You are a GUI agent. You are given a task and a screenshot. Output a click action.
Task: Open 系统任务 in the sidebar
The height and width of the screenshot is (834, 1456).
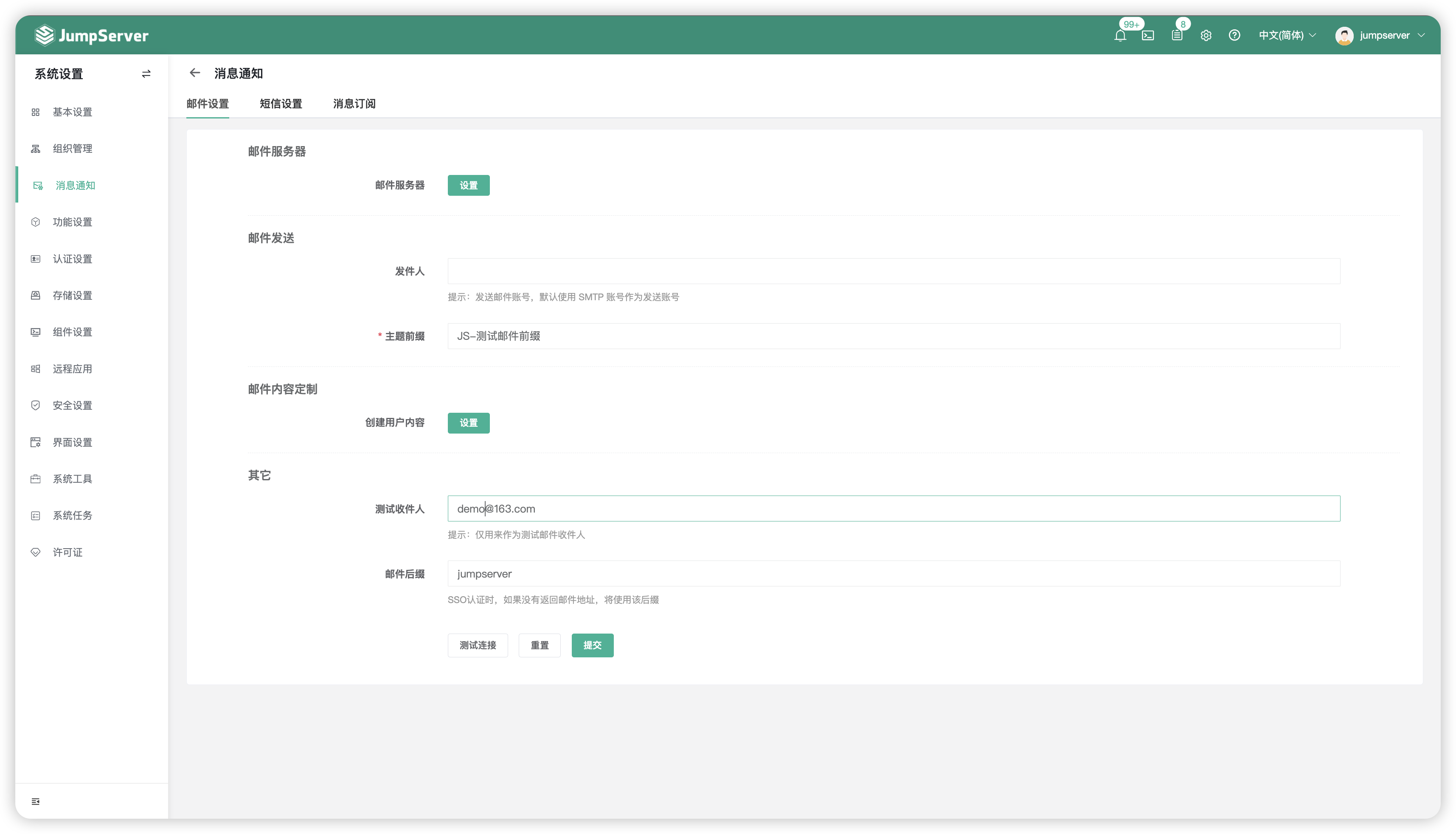(x=92, y=516)
